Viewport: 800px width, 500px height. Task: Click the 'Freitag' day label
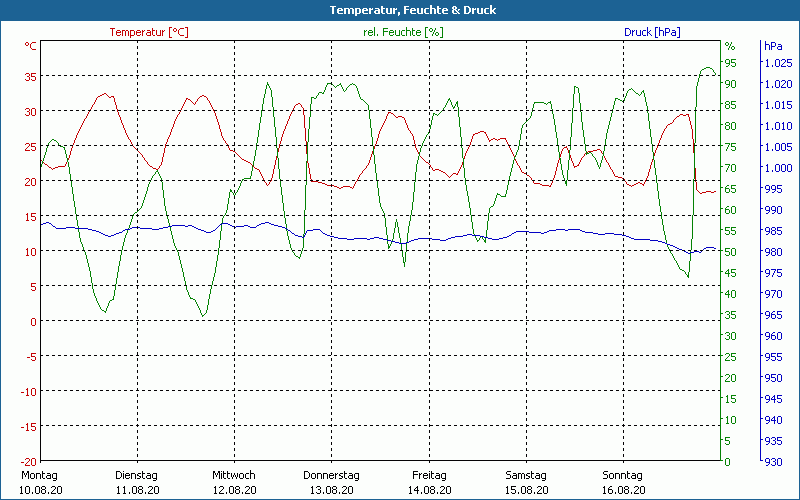click(429, 475)
